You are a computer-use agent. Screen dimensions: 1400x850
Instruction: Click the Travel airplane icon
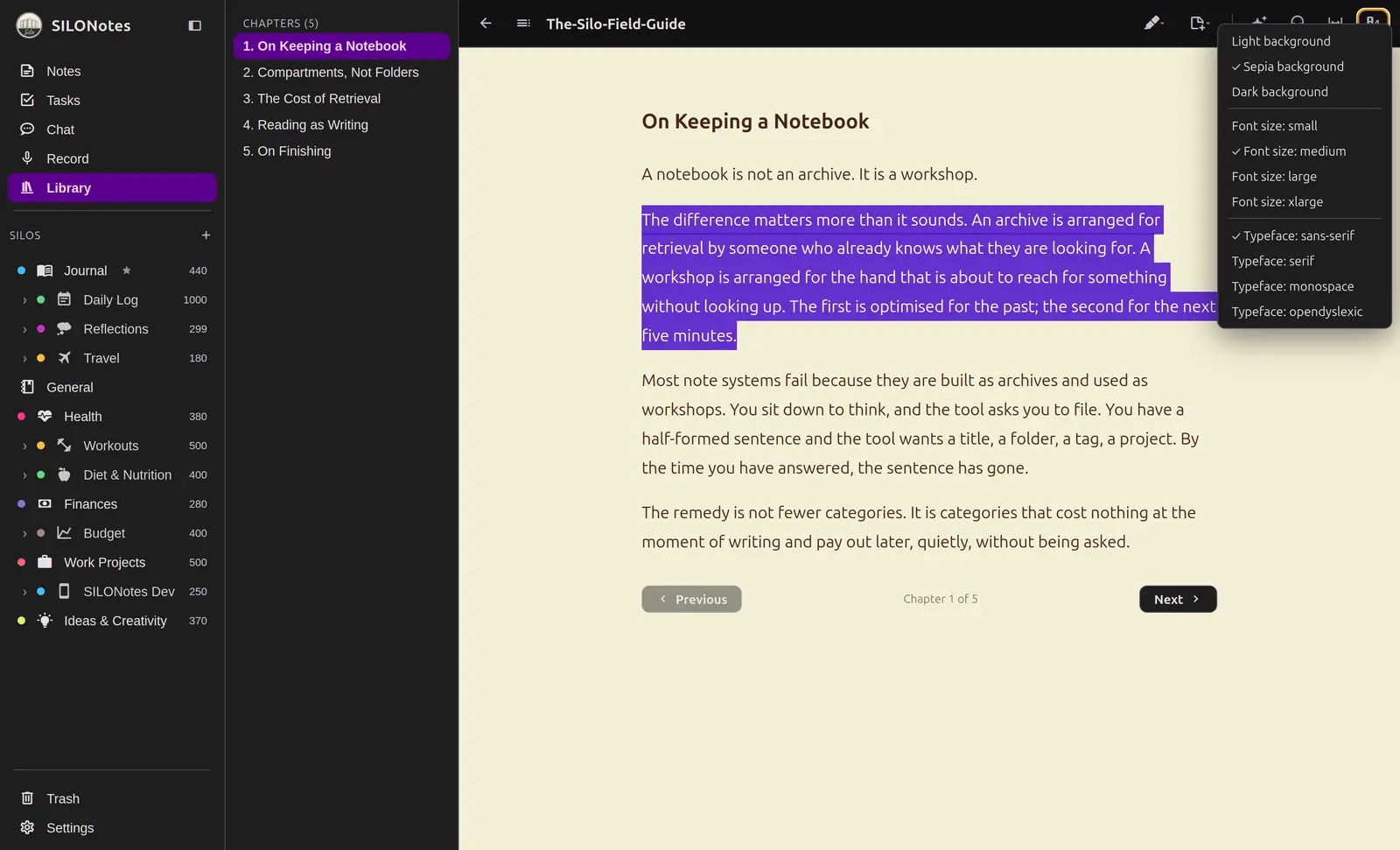64,358
